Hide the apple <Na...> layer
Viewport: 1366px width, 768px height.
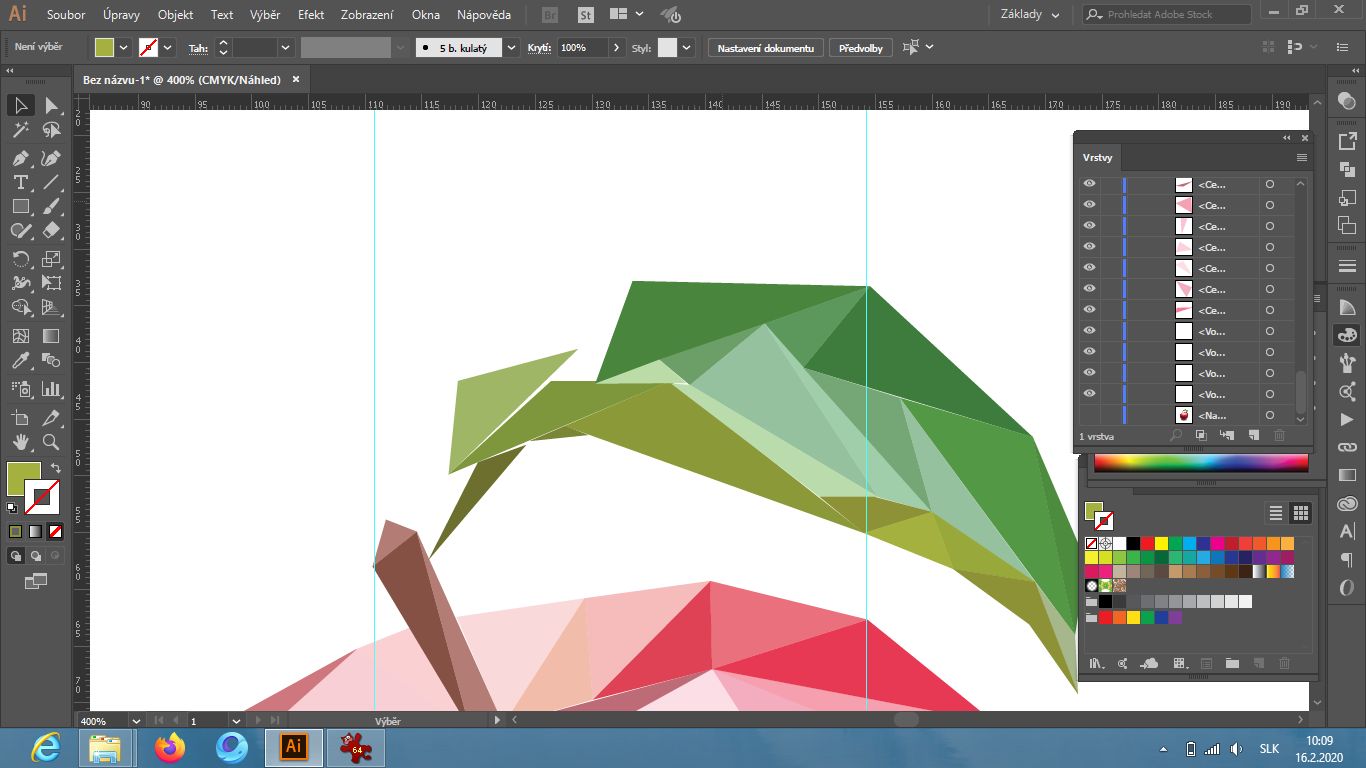pyautogui.click(x=1089, y=415)
